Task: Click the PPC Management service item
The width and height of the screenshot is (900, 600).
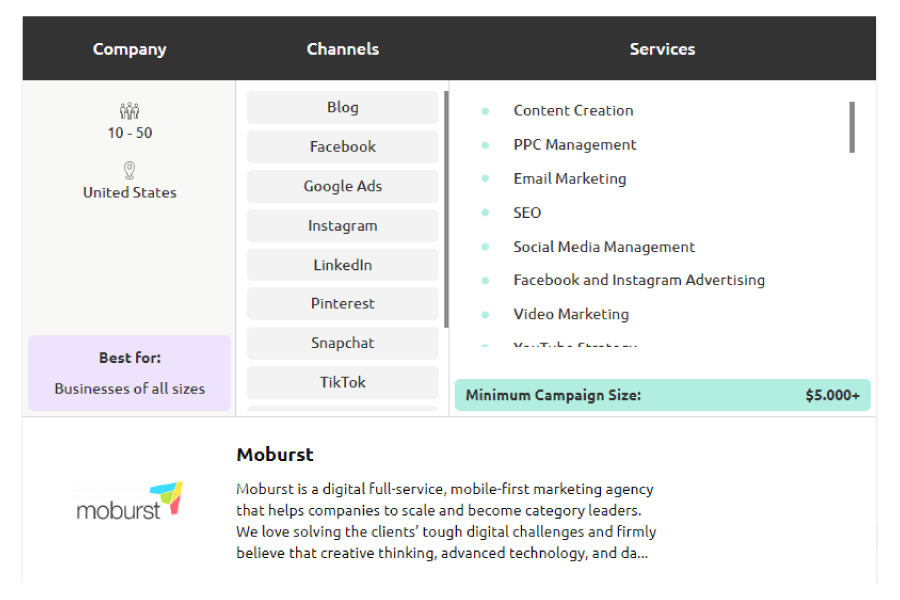Action: coord(575,145)
